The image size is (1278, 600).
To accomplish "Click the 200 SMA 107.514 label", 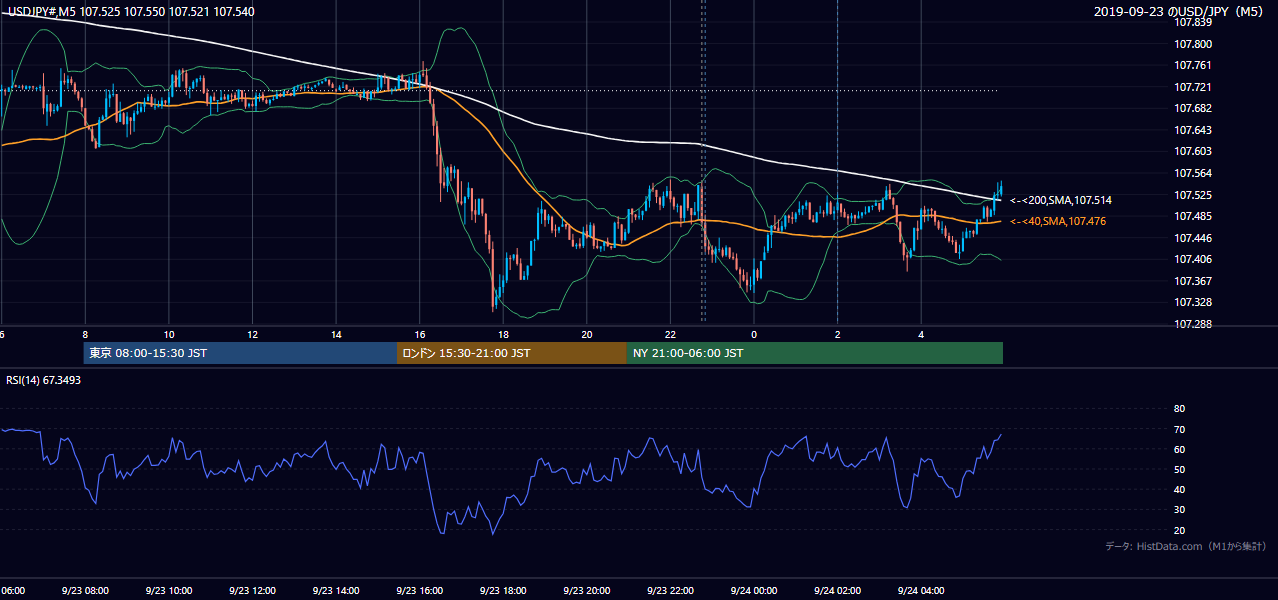I will [x=1061, y=200].
